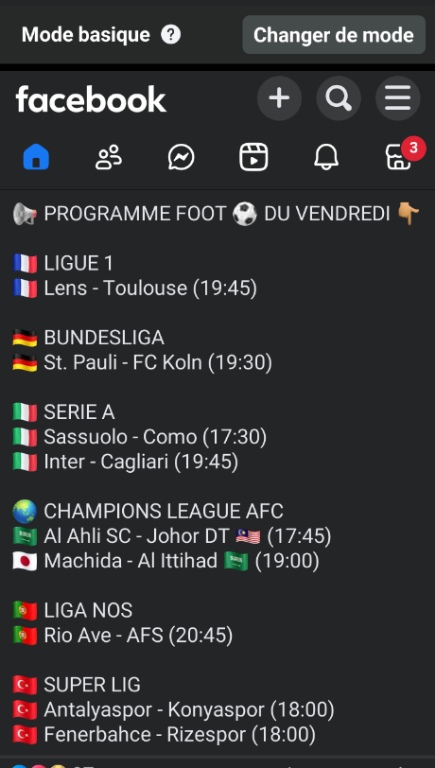Click the facebook logo

[x=91, y=99]
